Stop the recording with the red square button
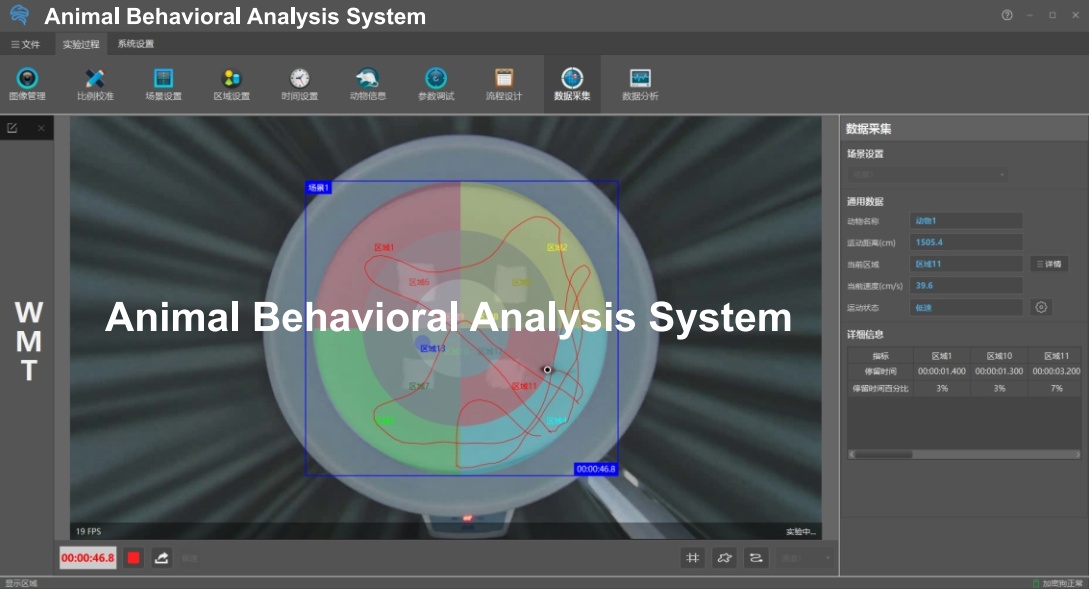 point(133,557)
